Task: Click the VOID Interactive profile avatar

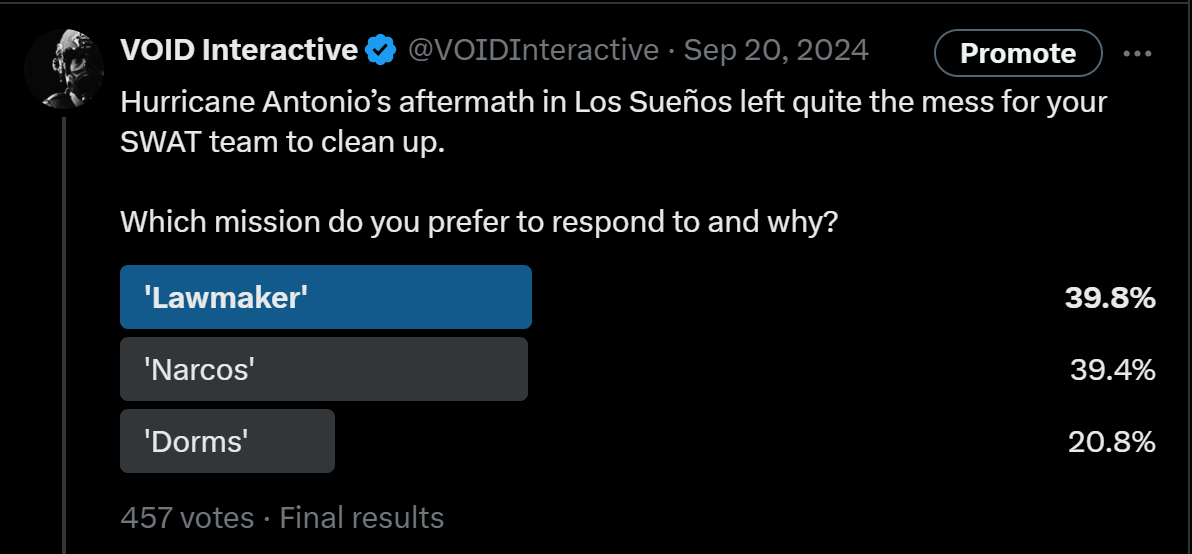Action: click(x=64, y=68)
